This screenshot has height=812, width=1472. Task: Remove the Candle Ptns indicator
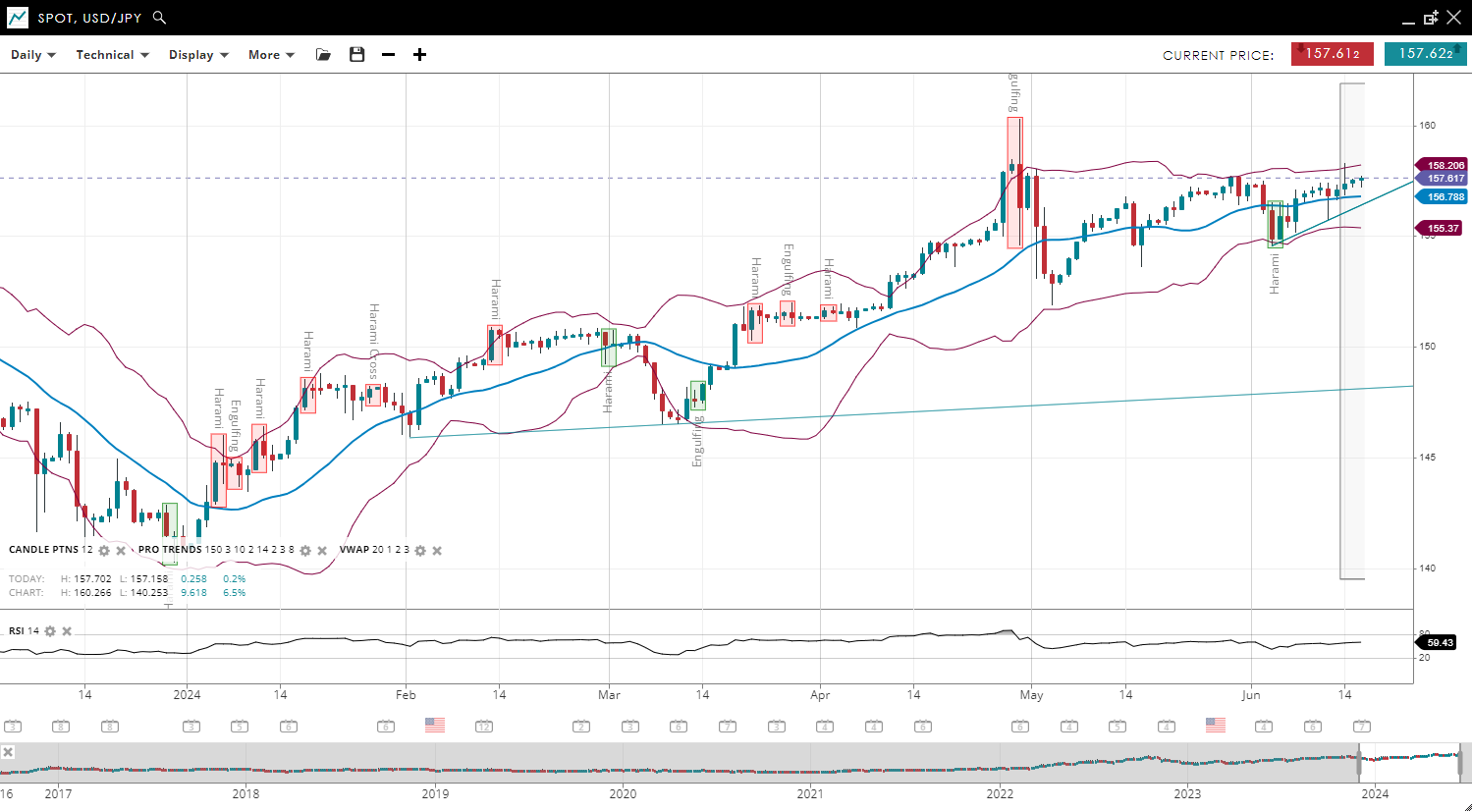point(121,551)
